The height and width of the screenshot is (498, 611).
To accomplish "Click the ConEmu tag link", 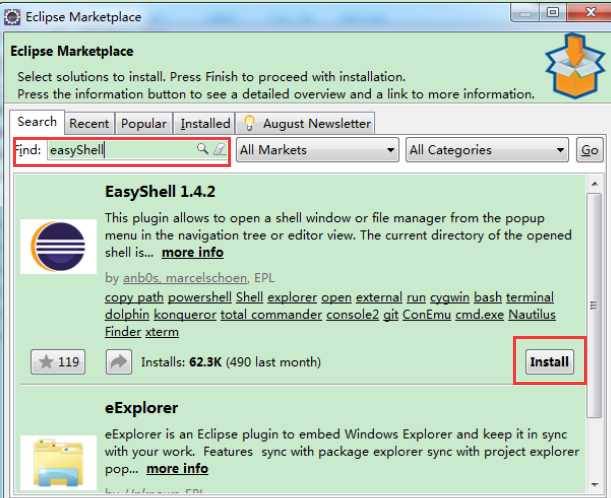I will click(x=427, y=314).
